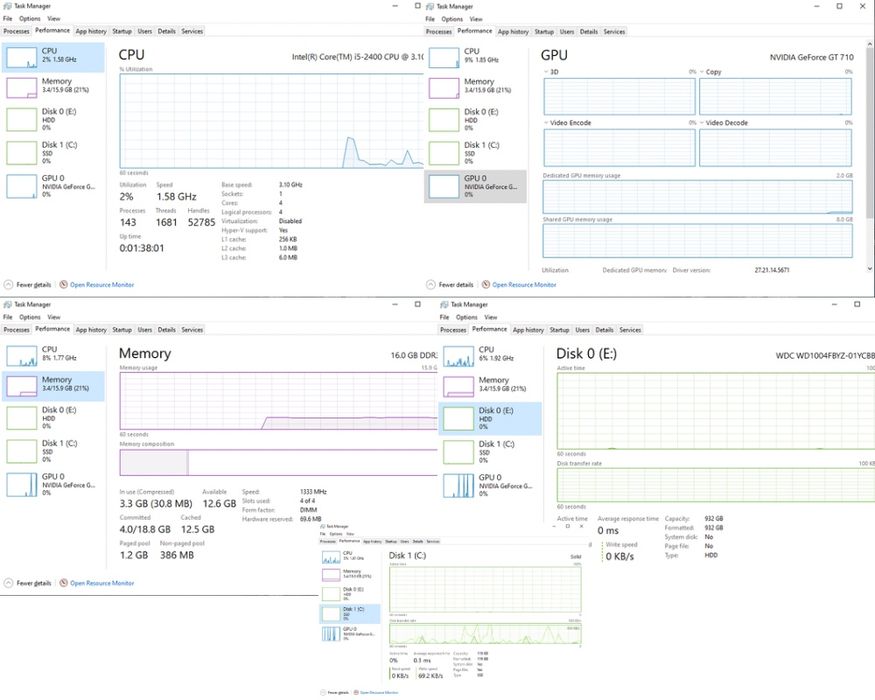The image size is (875, 700).
Task: Switch to Performance tab in Disk 0 view window
Action: pyautogui.click(x=489, y=329)
